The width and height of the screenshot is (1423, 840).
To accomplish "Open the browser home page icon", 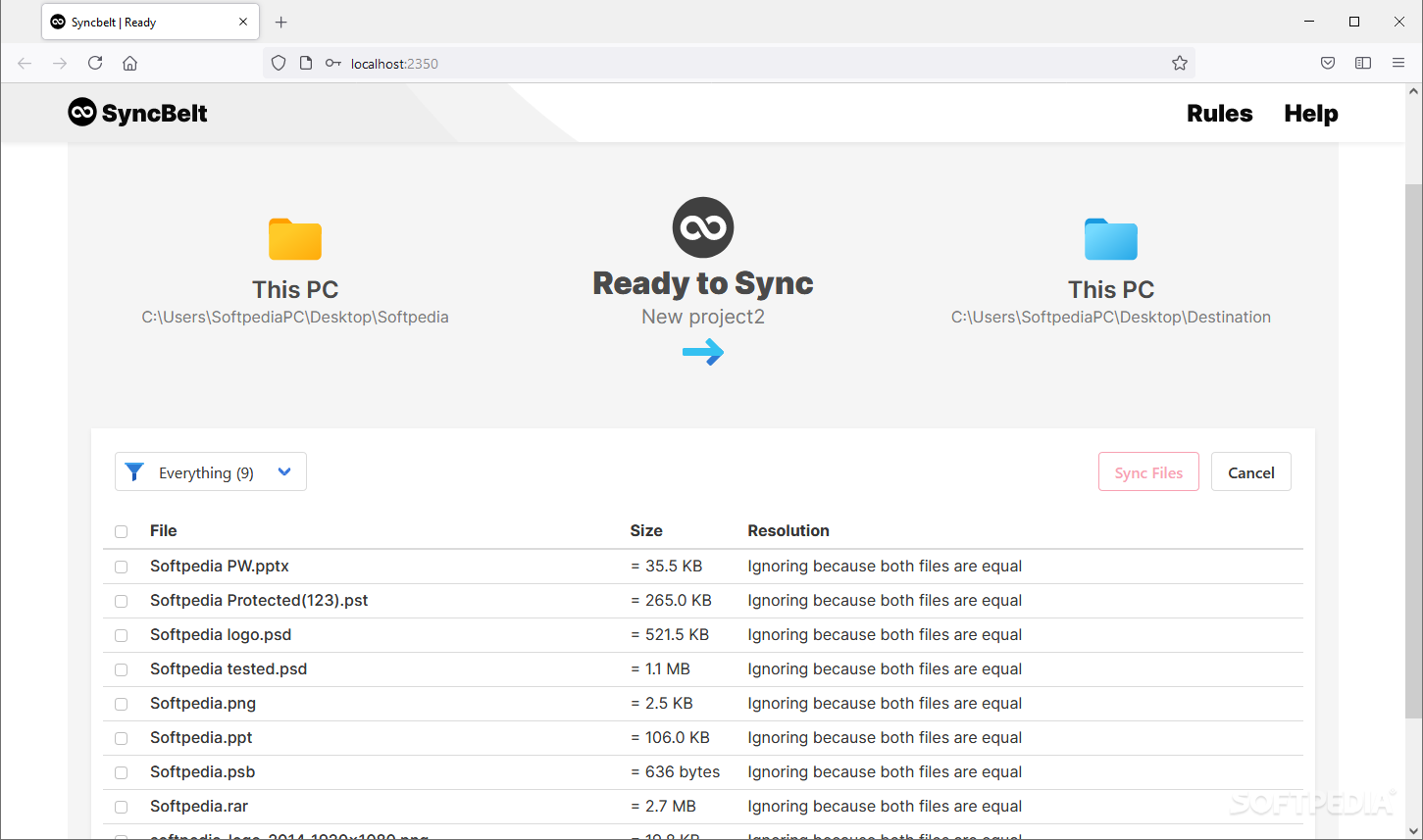I will (x=129, y=63).
